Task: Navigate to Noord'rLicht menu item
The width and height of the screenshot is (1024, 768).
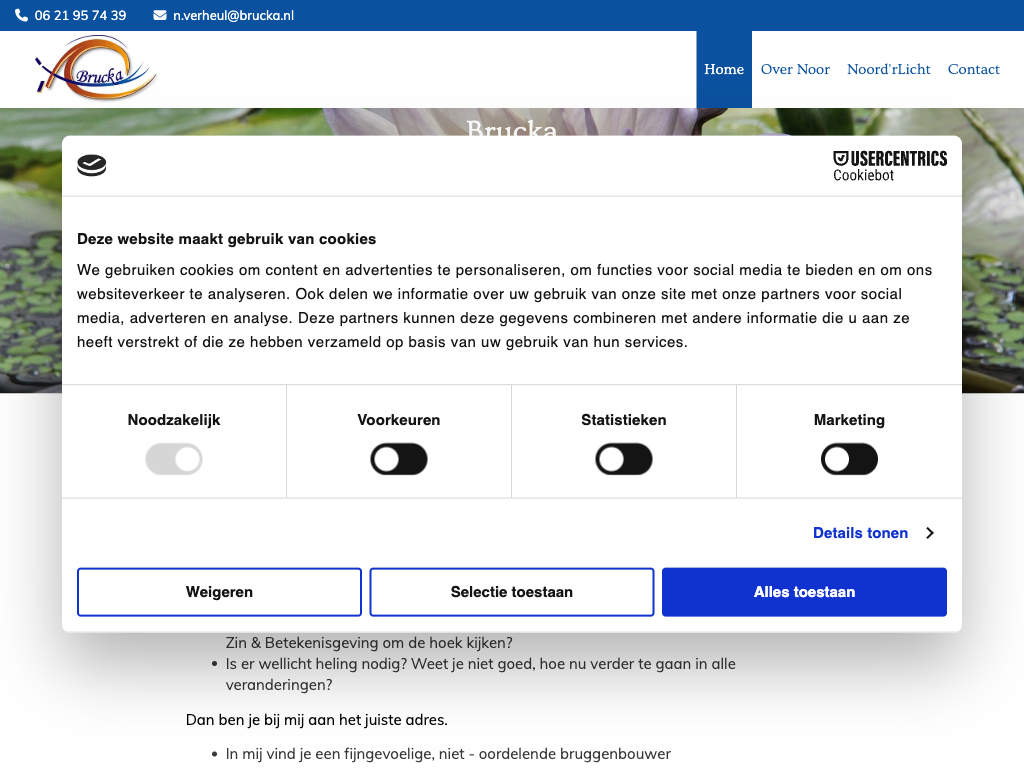Action: coord(888,69)
